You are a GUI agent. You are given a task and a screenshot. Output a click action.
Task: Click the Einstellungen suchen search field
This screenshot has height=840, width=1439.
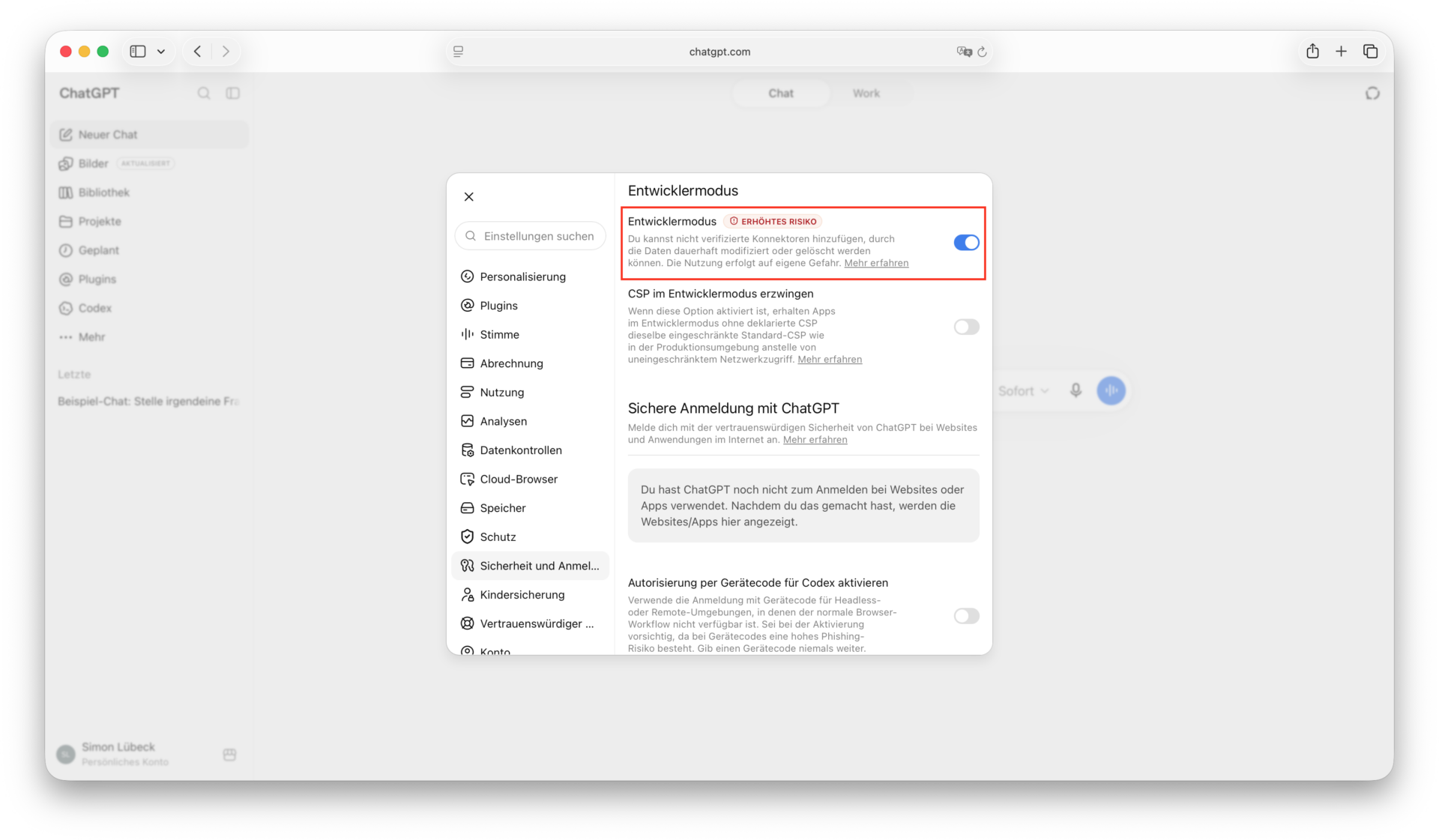coord(531,236)
